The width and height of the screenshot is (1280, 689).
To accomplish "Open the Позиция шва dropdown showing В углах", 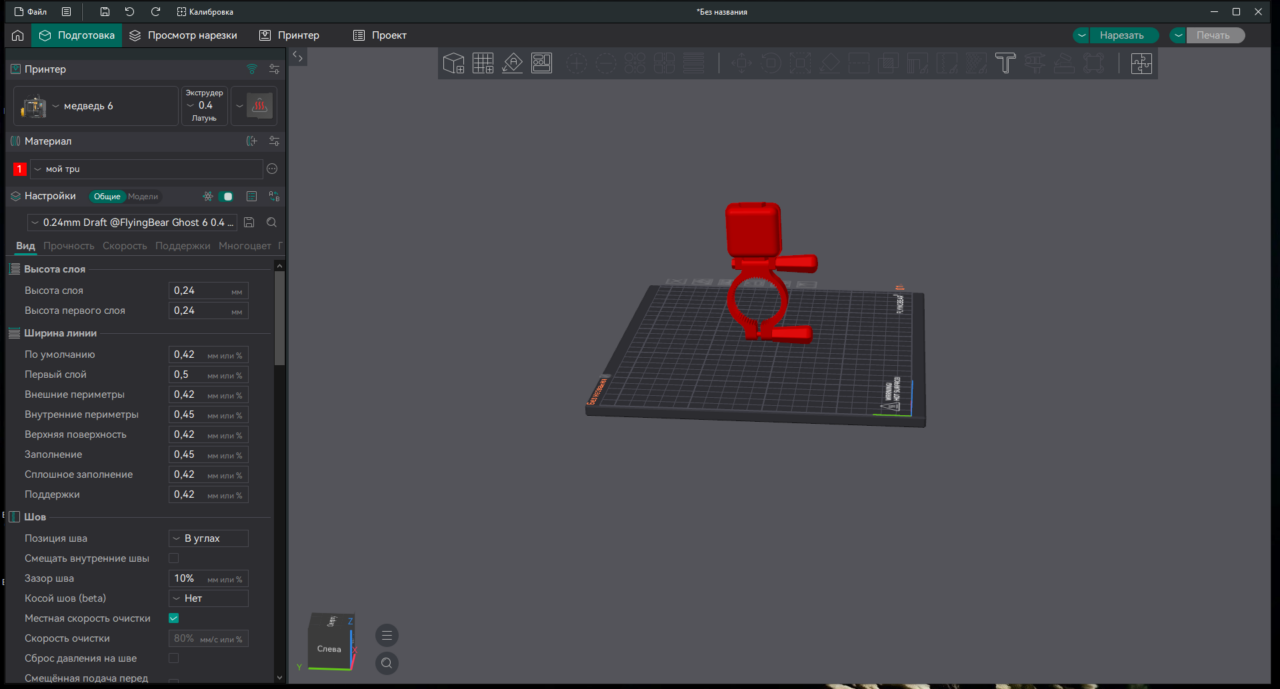I will point(208,538).
